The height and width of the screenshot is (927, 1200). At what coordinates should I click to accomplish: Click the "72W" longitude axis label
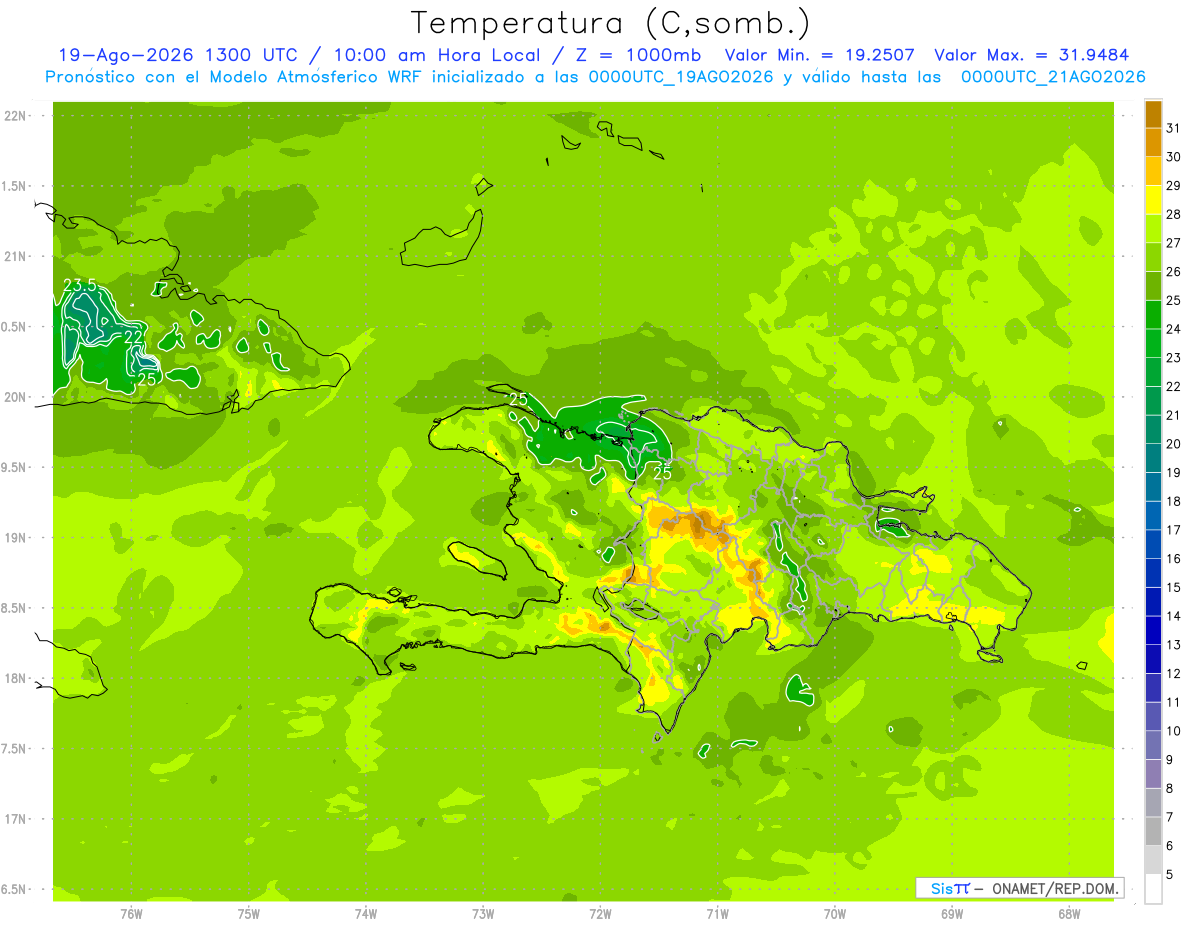(600, 914)
